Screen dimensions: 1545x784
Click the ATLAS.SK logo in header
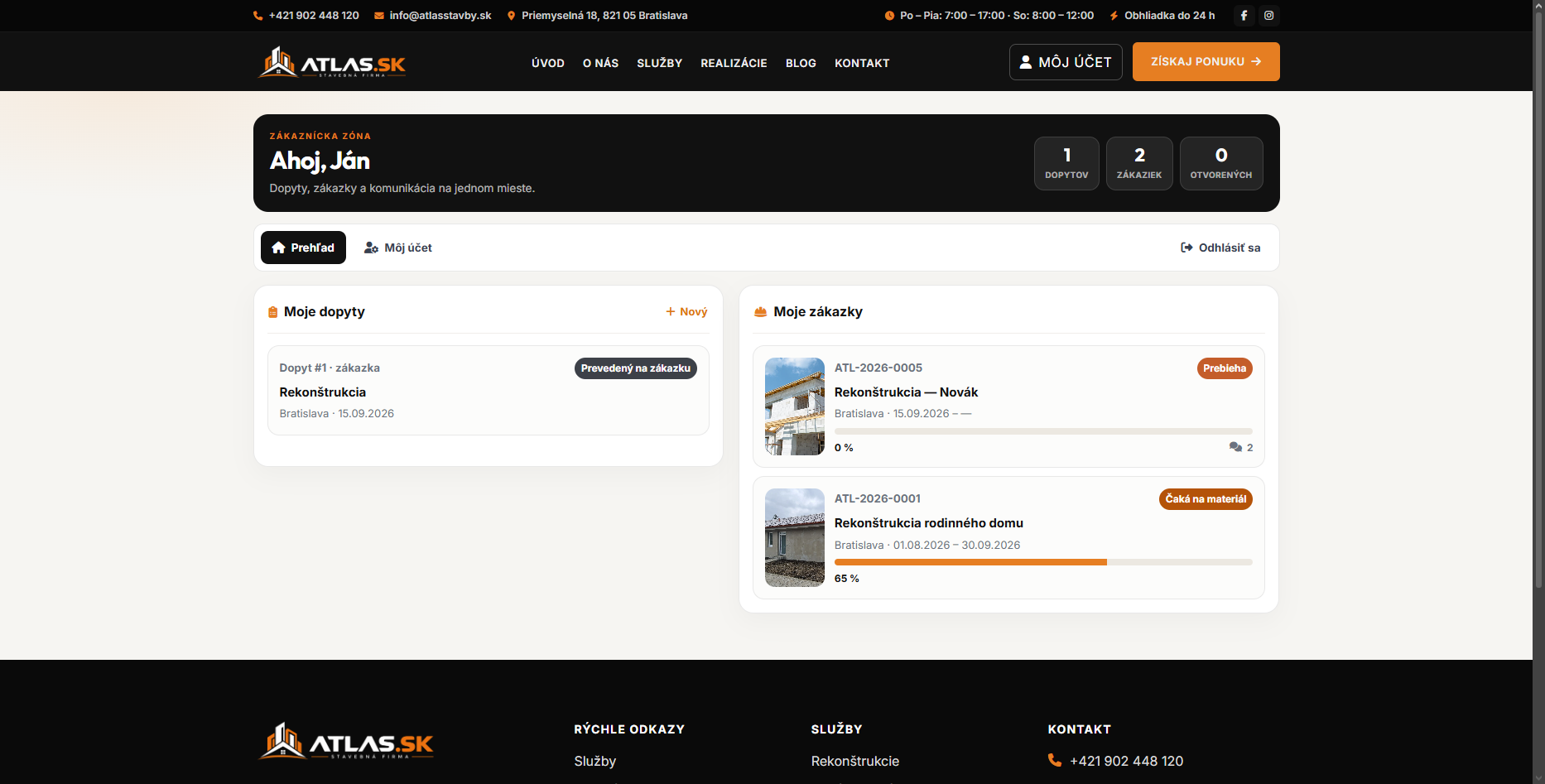click(x=332, y=62)
